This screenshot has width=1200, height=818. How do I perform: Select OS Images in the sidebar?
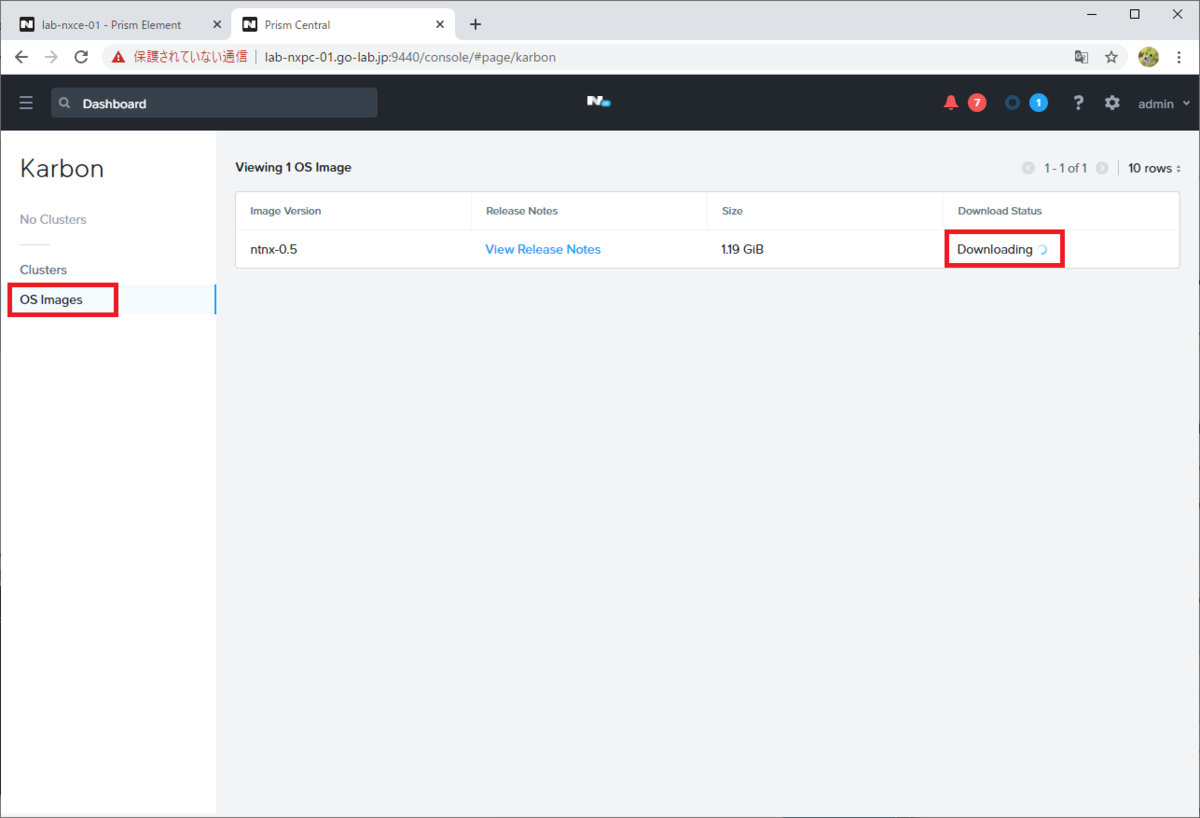pos(51,300)
